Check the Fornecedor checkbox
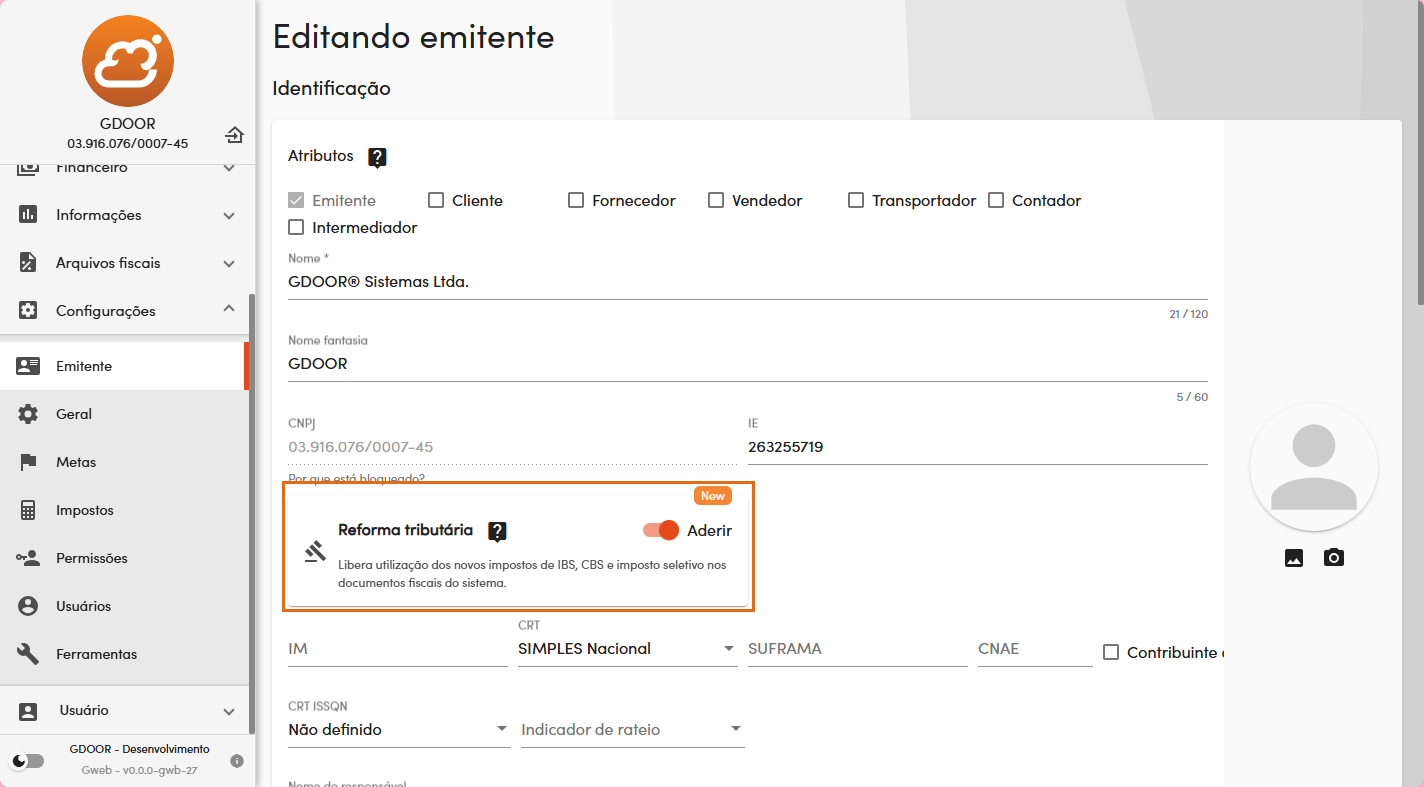The image size is (1424, 787). (576, 200)
